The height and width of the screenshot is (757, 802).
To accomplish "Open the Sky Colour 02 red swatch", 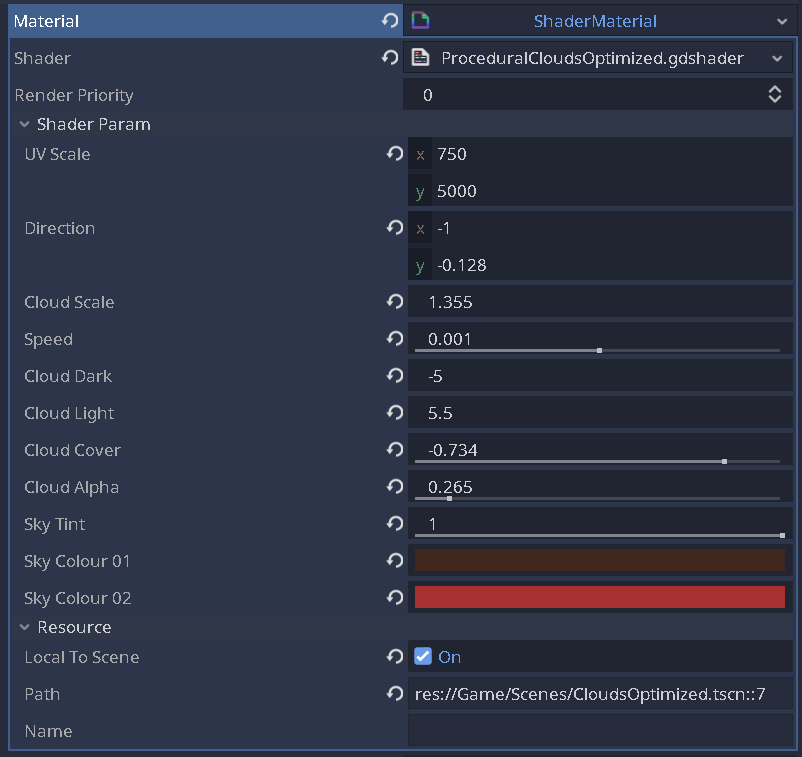I will [x=599, y=598].
